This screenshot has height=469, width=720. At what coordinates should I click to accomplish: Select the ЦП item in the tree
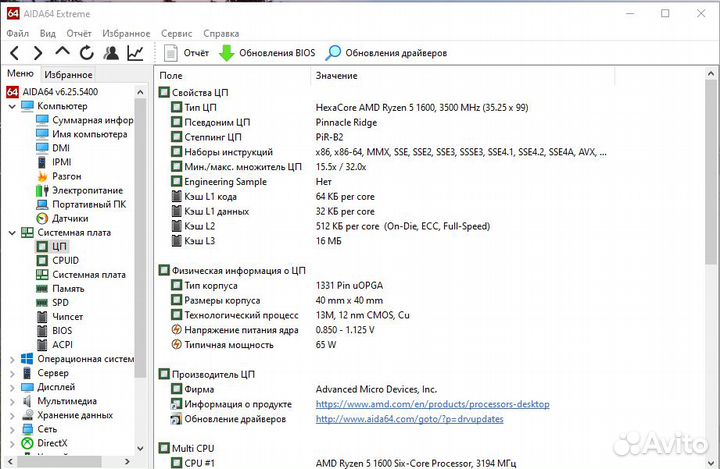click(x=52, y=247)
